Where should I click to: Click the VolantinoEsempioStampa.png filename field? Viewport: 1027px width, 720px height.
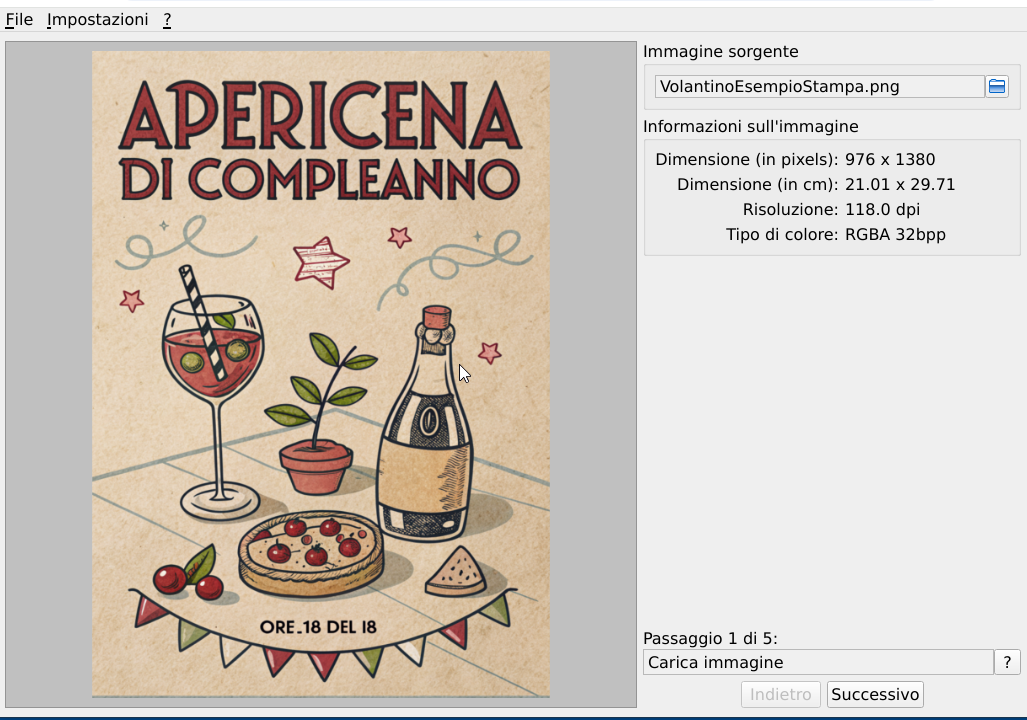[x=818, y=87]
